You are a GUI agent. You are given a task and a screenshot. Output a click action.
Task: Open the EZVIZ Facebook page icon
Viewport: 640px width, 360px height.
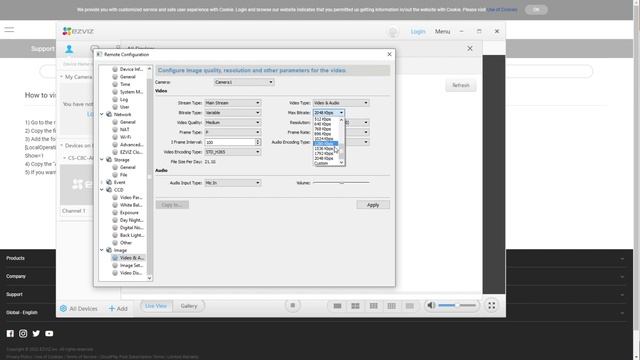pyautogui.click(x=10, y=333)
